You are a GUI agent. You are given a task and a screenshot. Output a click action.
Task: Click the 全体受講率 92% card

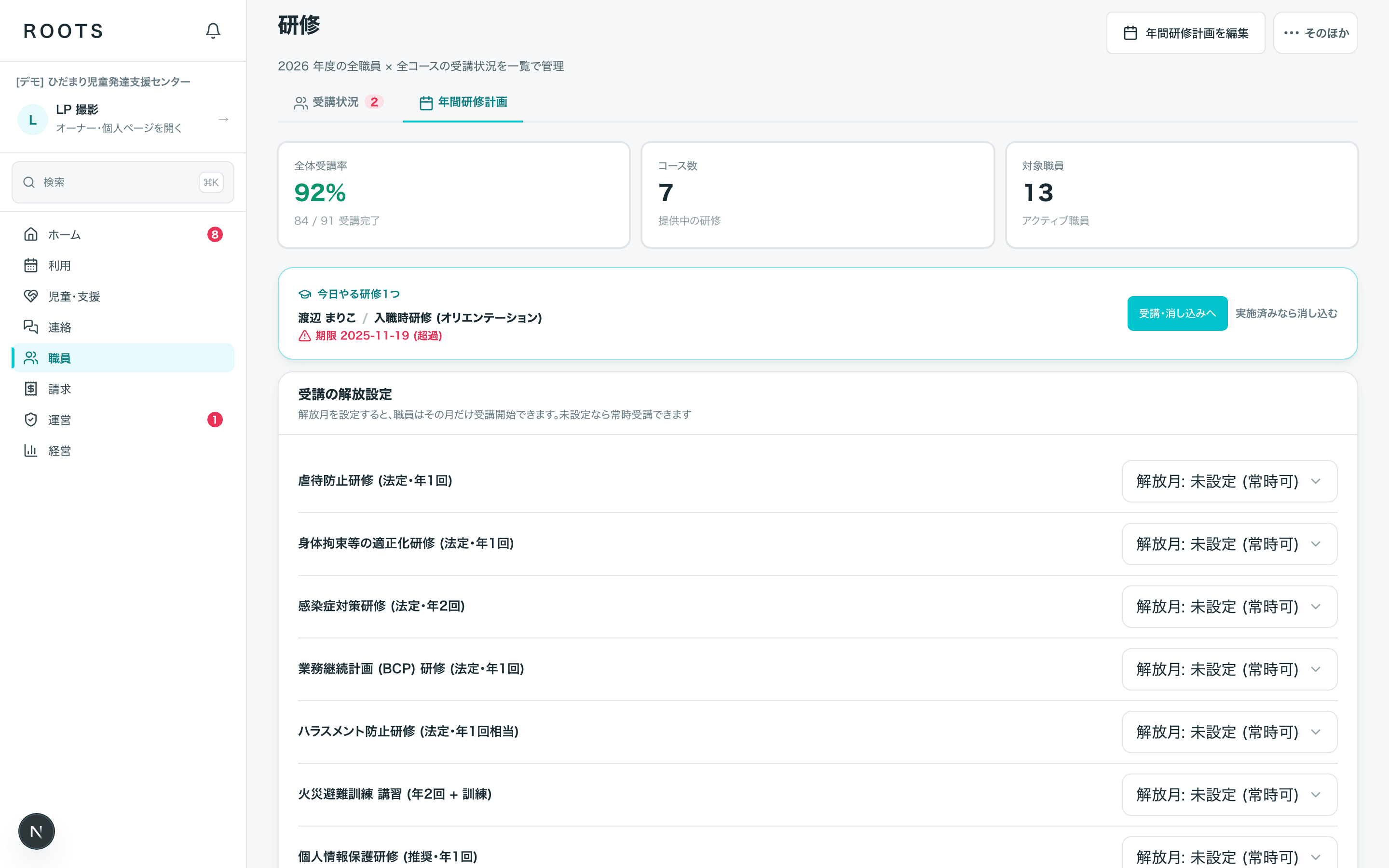click(453, 195)
